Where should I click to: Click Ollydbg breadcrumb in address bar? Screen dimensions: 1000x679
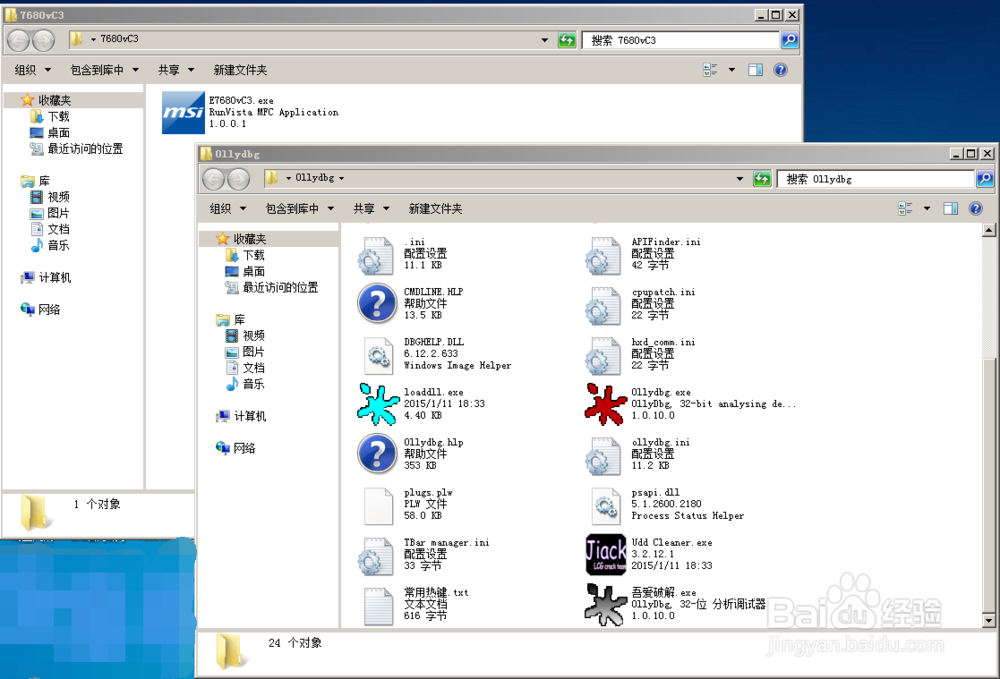[314, 178]
